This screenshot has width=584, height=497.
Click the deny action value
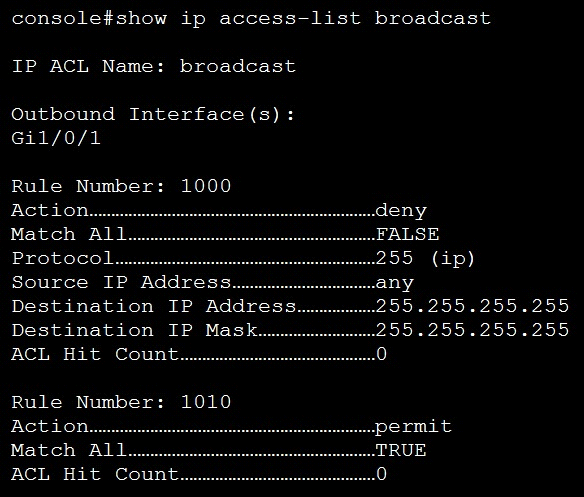pos(401,211)
